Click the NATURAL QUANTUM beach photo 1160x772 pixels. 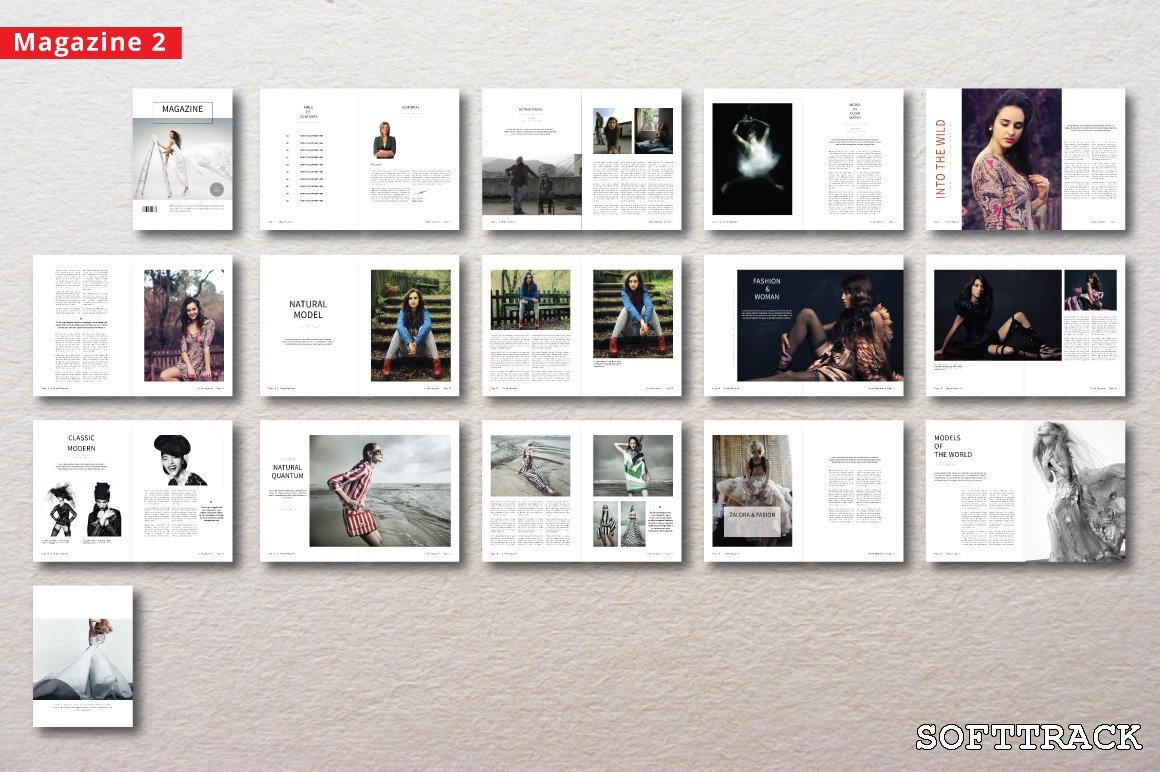tap(380, 491)
